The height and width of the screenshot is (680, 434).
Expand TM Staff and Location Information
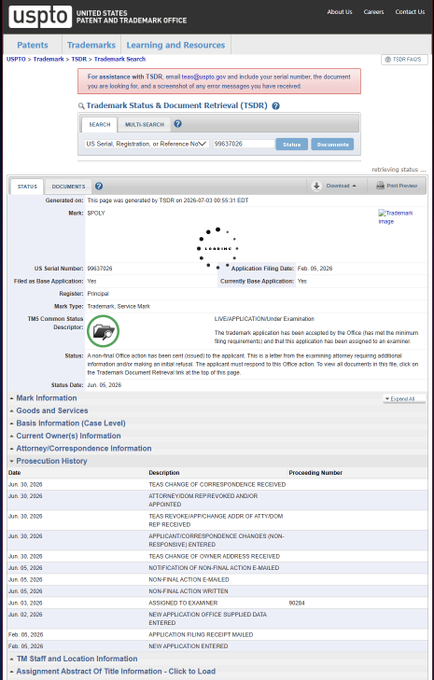tap(77, 659)
